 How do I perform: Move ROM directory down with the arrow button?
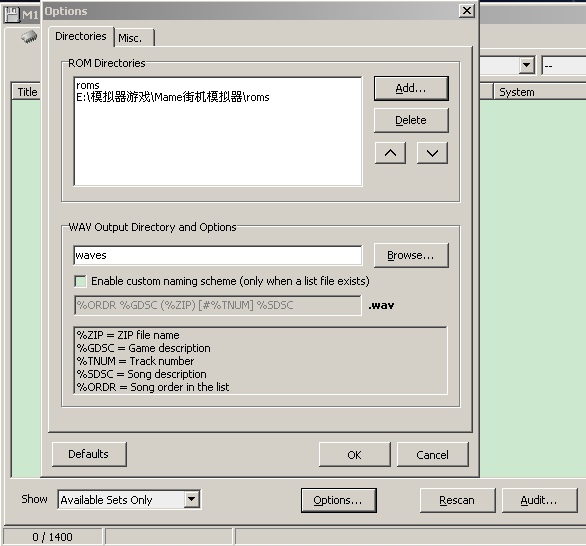432,153
